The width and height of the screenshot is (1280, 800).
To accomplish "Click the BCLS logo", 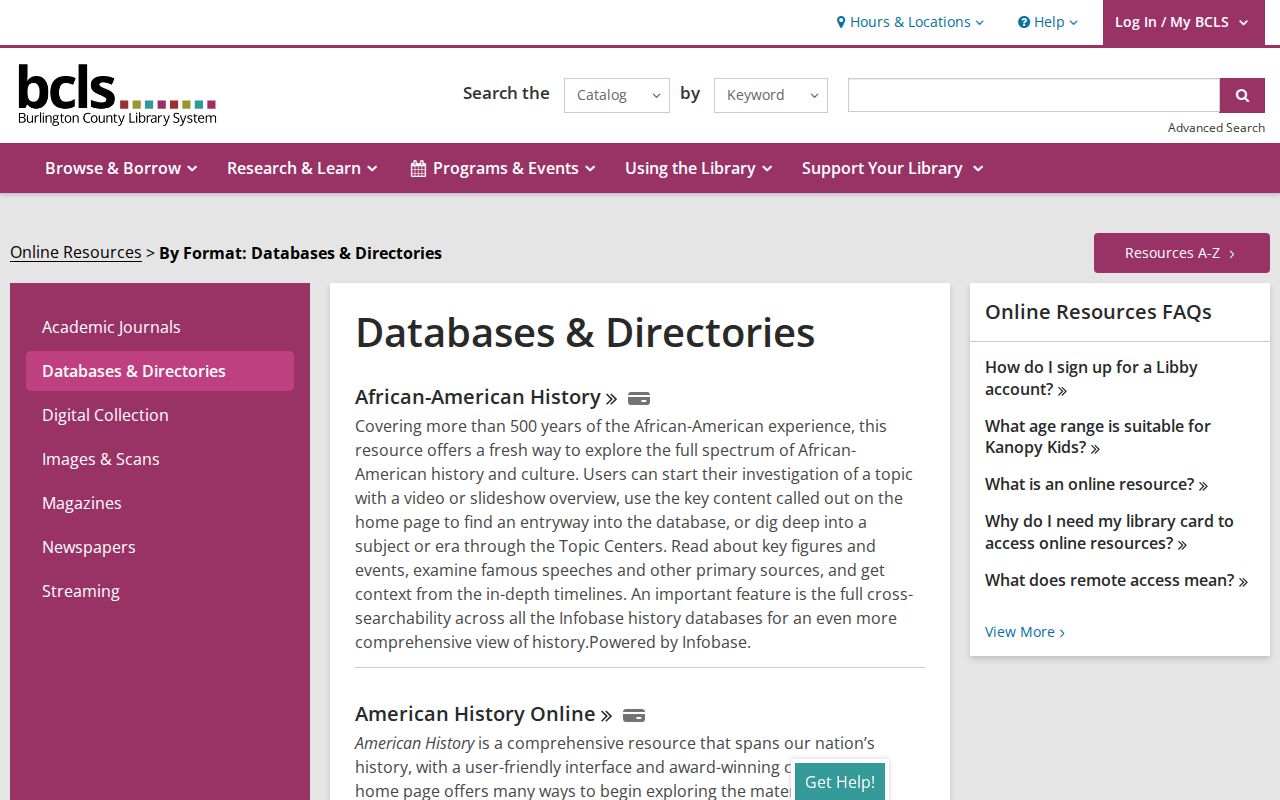I will tap(117, 95).
